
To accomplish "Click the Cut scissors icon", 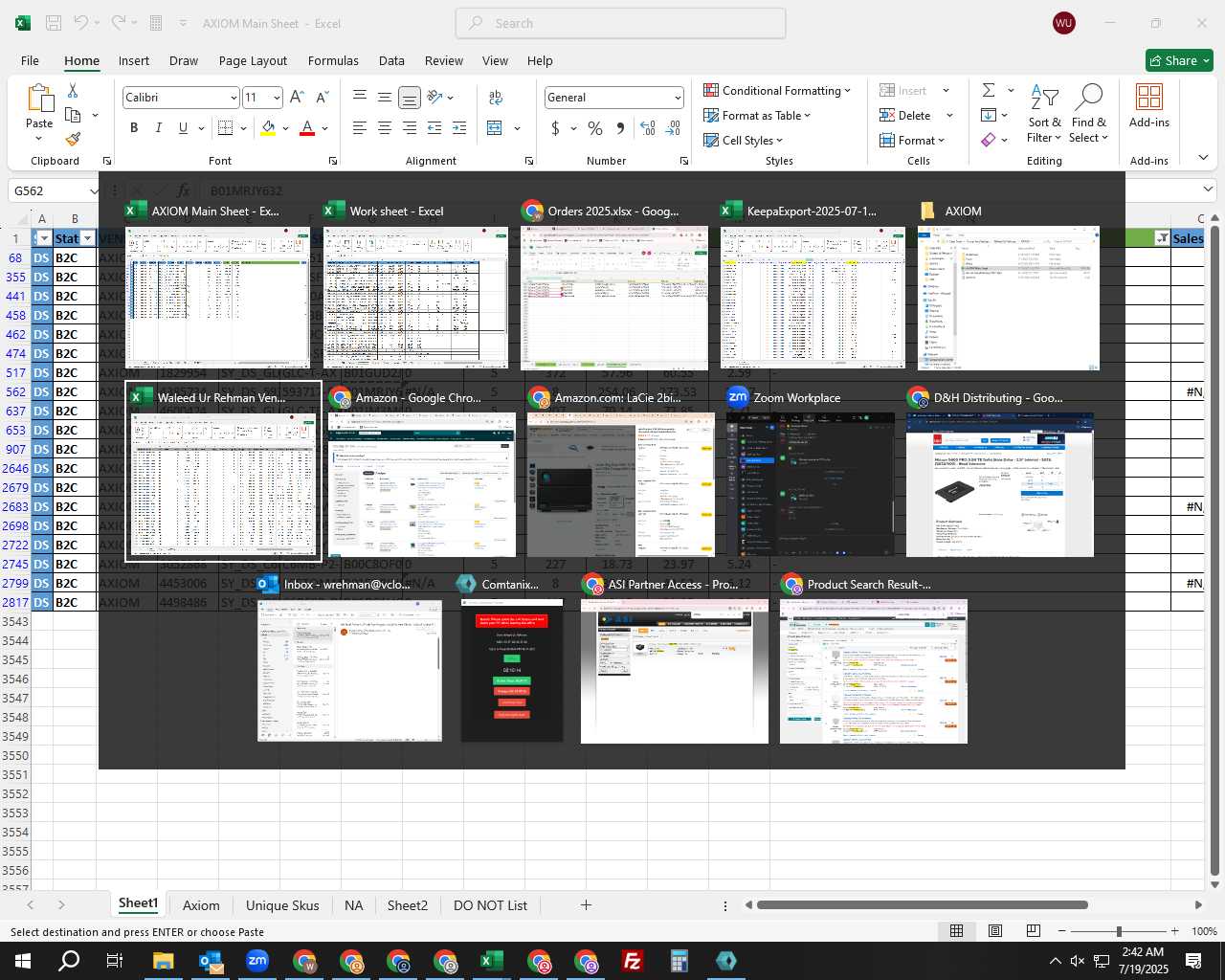I will [73, 90].
